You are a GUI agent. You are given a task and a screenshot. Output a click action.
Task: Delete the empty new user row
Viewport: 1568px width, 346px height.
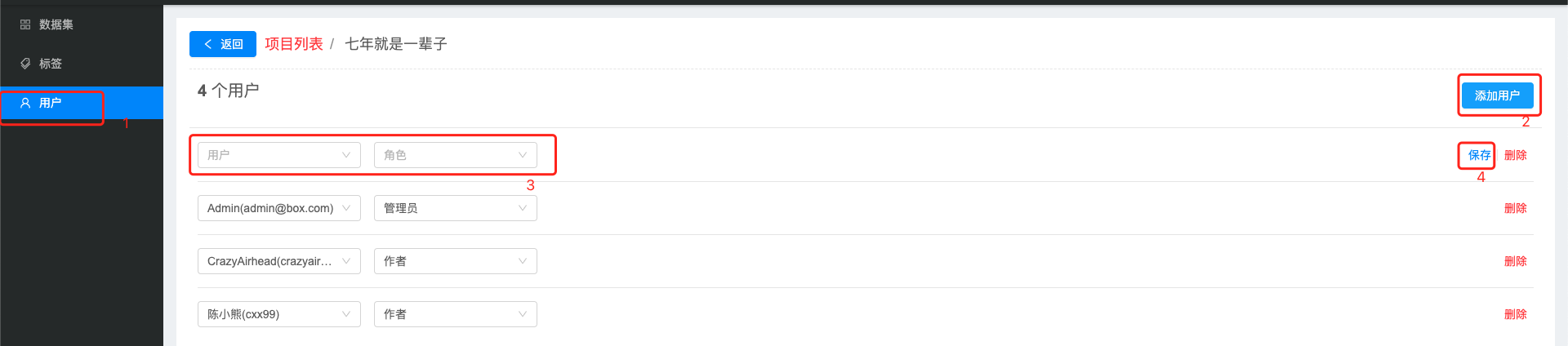click(1515, 155)
